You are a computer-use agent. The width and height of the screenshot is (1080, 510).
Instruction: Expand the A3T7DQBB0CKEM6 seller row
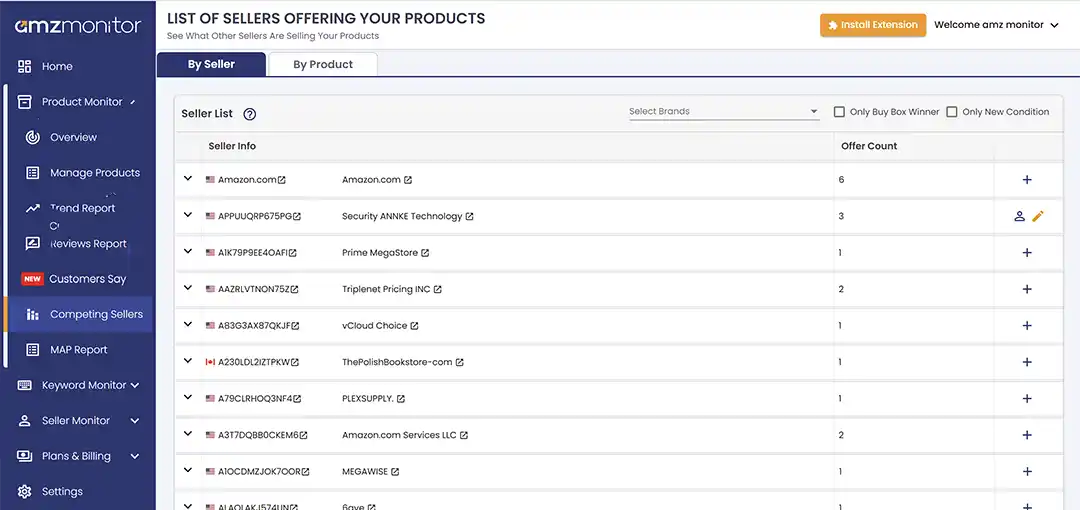(x=187, y=434)
